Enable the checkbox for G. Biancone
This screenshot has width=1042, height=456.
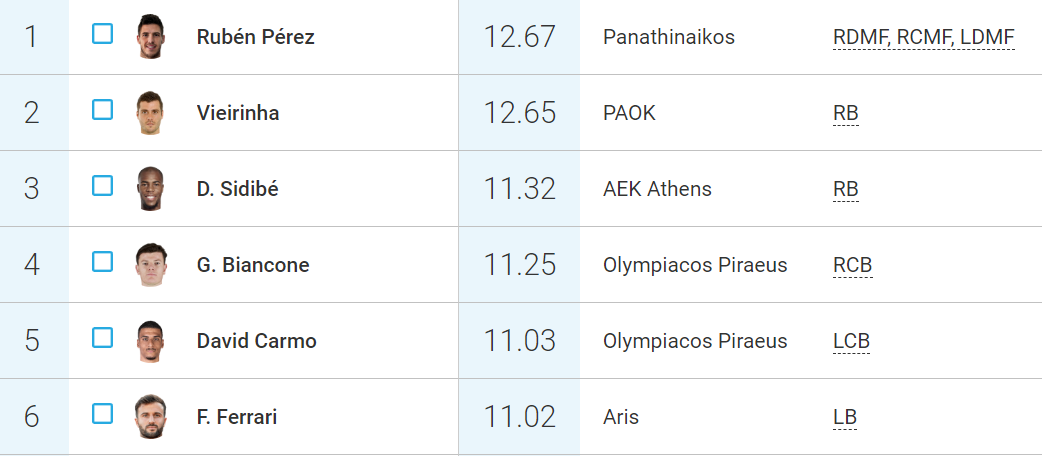[x=102, y=262]
